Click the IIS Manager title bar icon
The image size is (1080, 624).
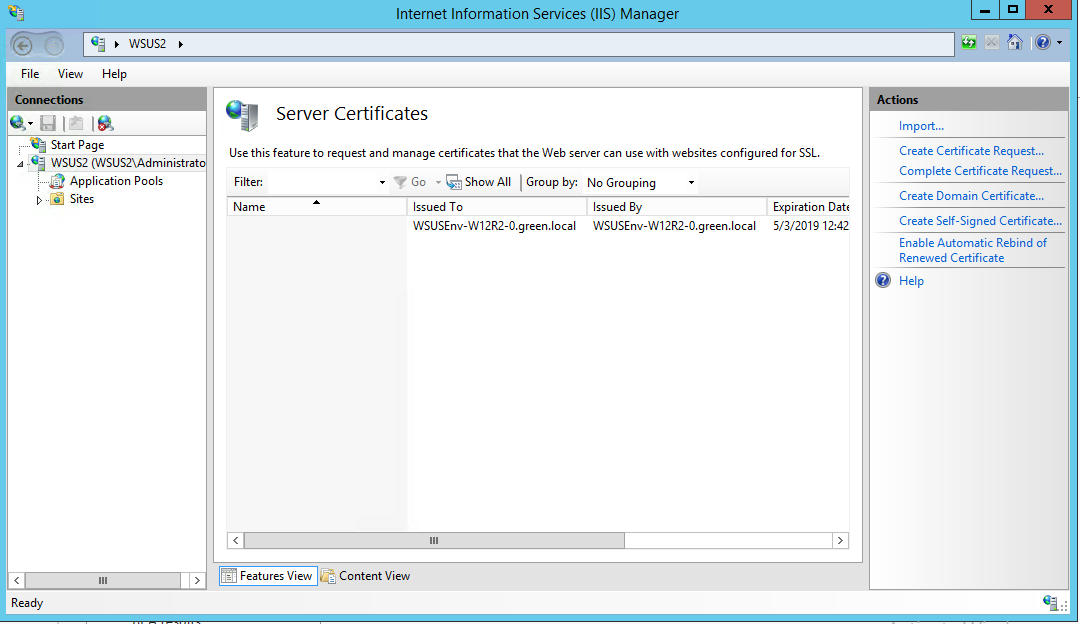tap(17, 13)
